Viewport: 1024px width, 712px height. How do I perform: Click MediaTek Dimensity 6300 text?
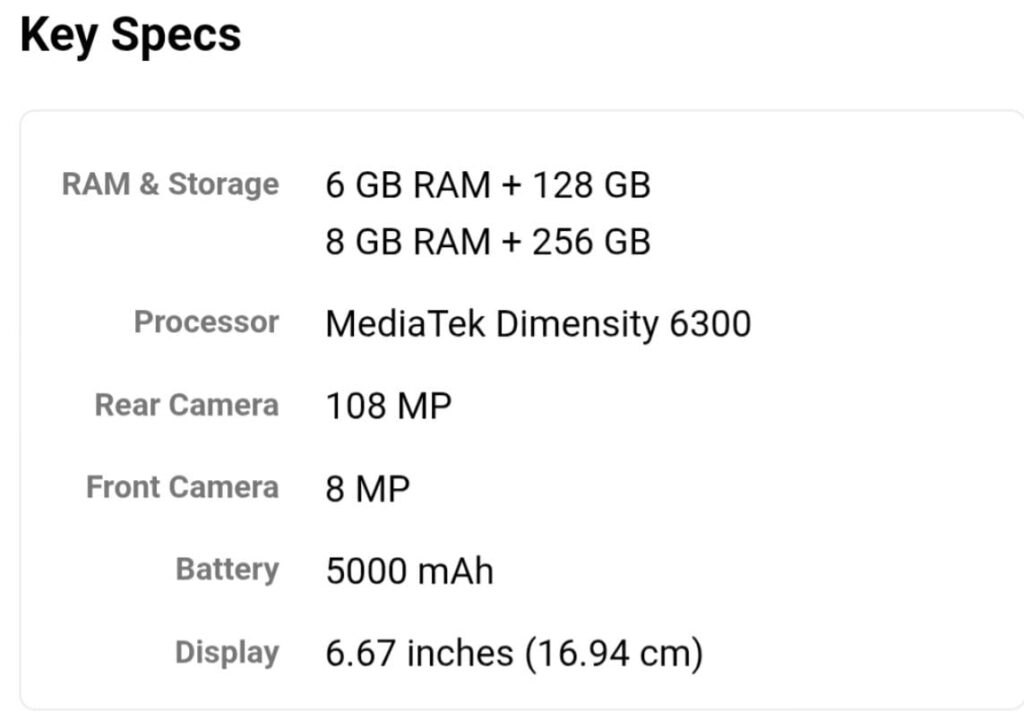click(538, 325)
